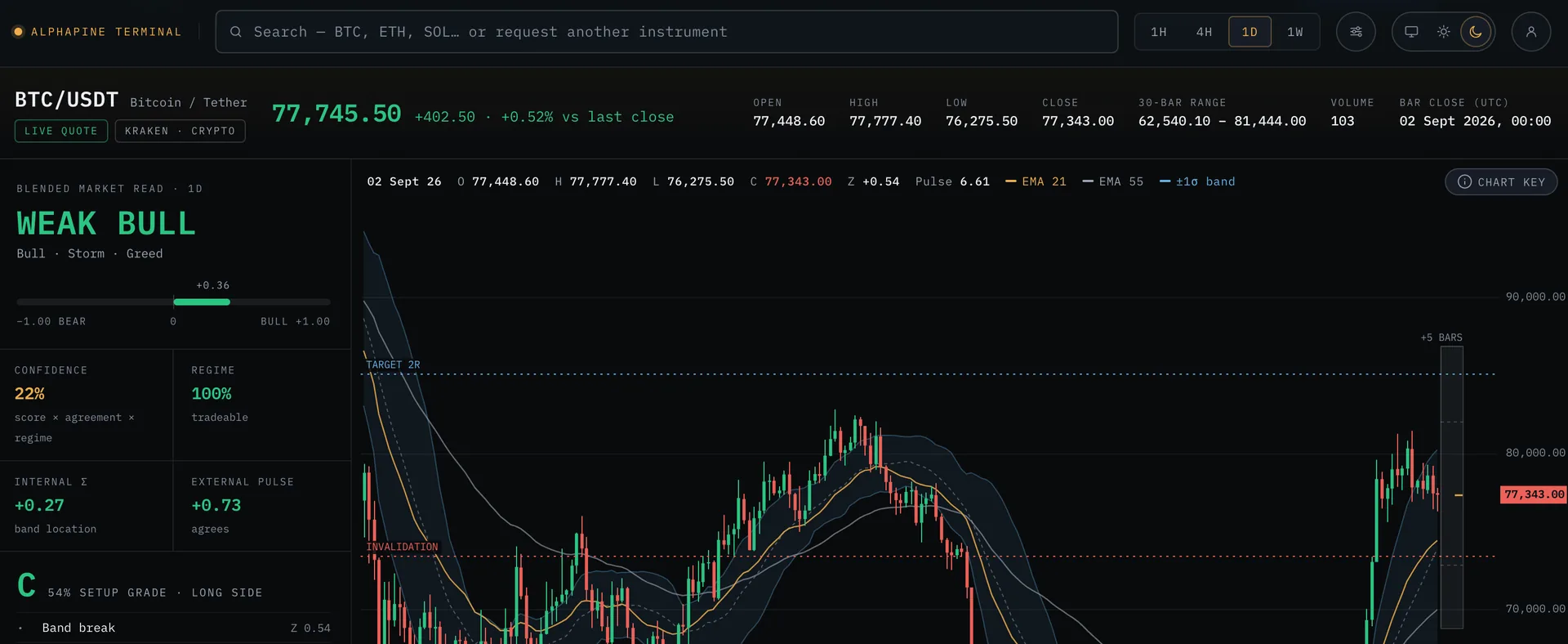Click the TARGET 2R line label
The width and height of the screenshot is (1568, 644).
pyautogui.click(x=393, y=364)
